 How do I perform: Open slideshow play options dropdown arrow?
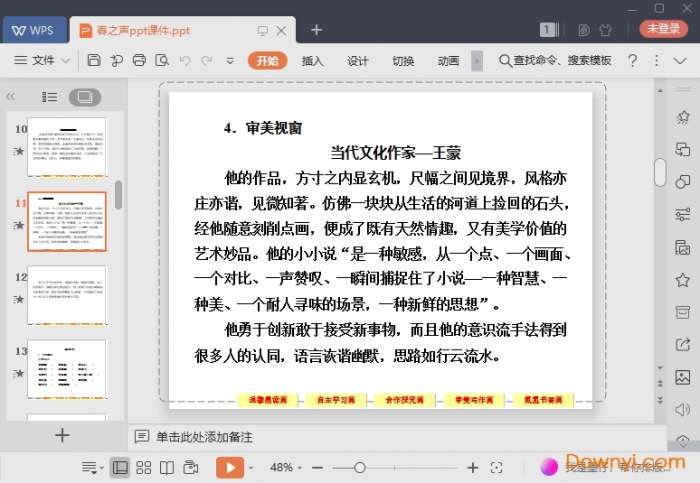tap(251, 467)
